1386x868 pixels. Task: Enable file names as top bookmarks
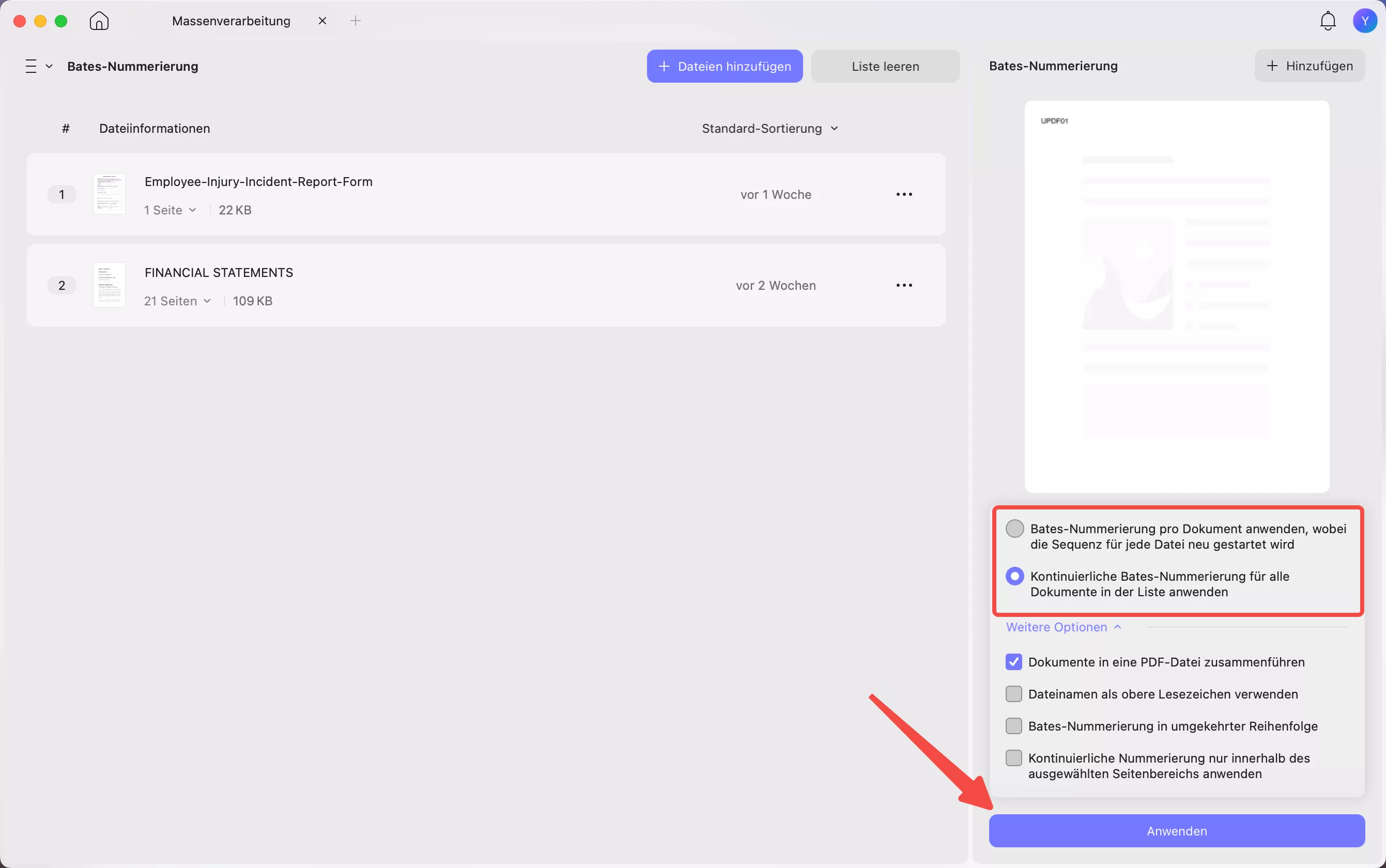[x=1014, y=694]
